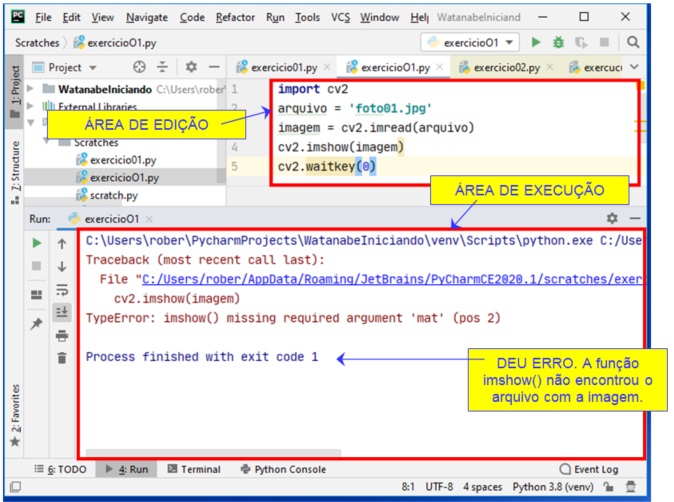
Task: Open Search Everywhere magnifier icon
Action: (633, 43)
